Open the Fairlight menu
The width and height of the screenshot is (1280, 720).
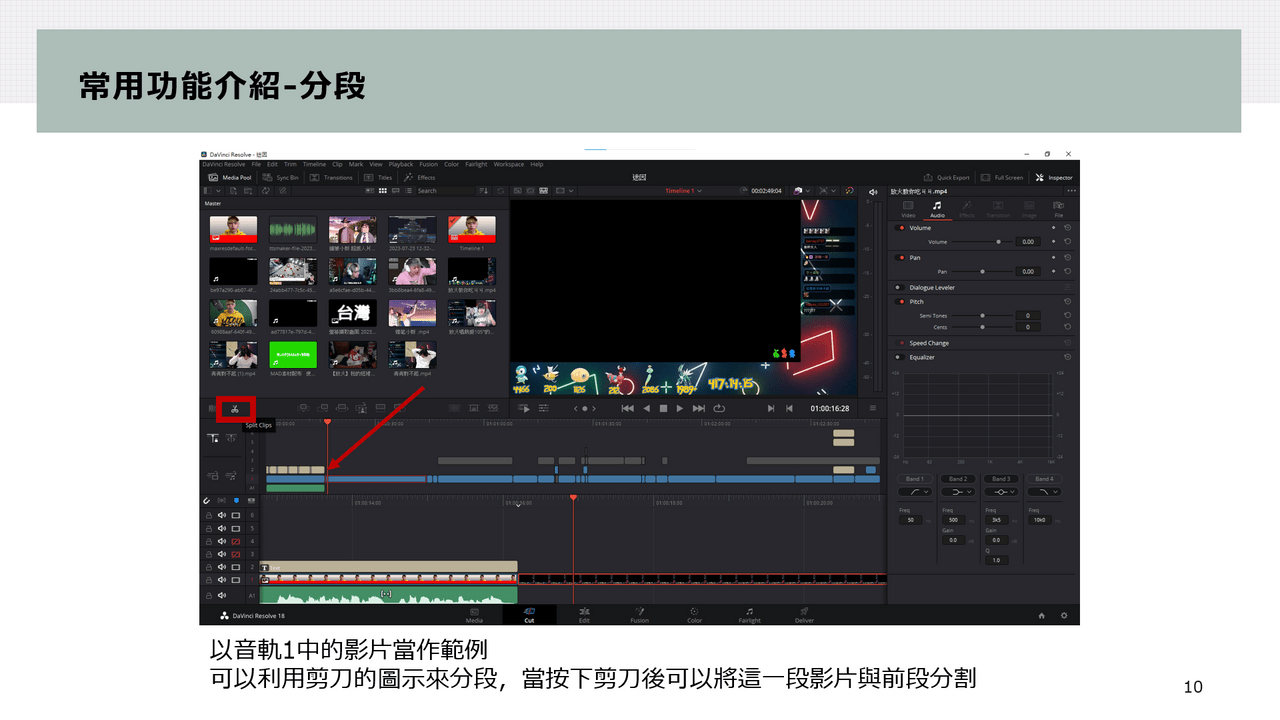click(475, 164)
